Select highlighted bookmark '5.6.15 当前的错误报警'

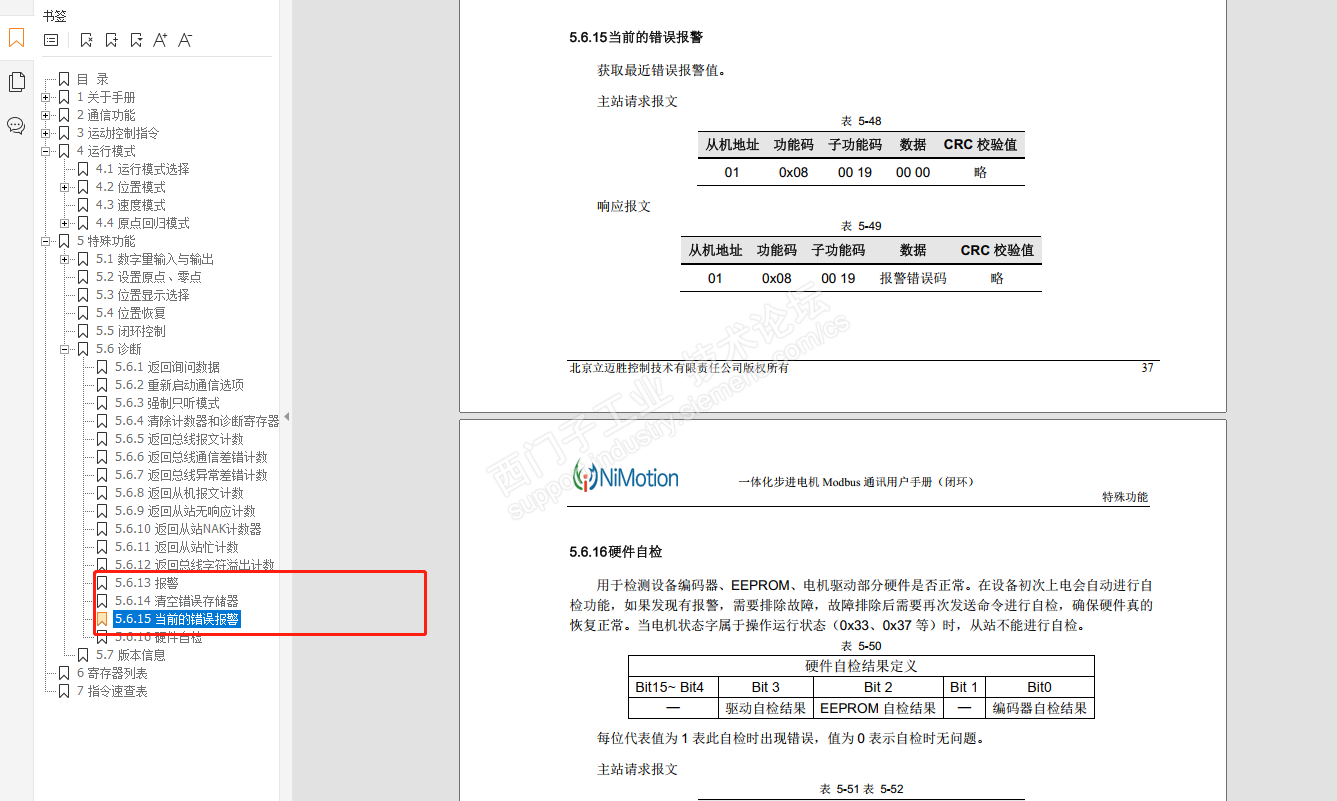tap(176, 619)
